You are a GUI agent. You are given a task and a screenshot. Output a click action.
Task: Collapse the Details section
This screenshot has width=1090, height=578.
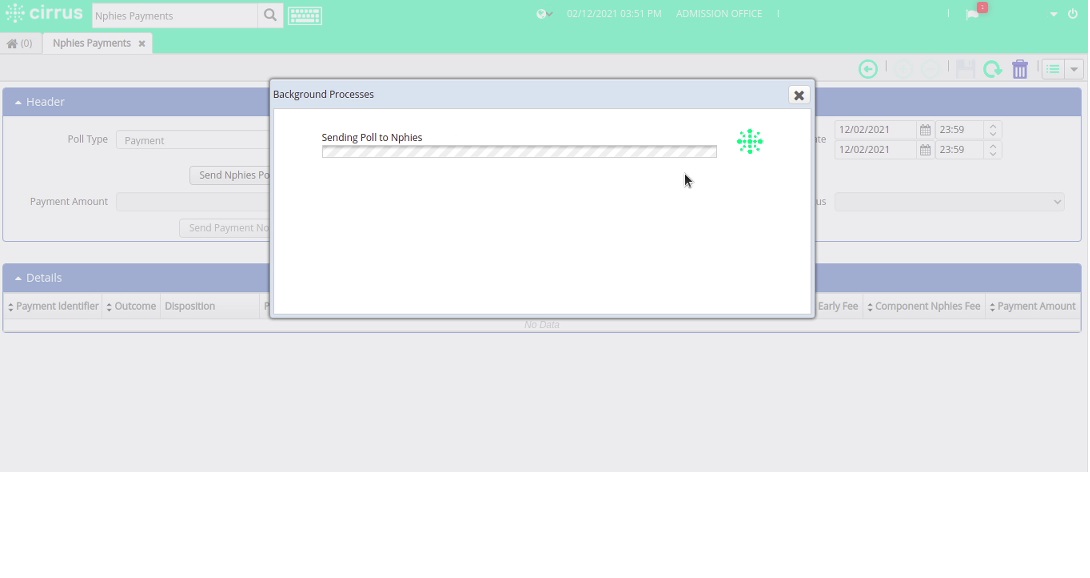point(18,278)
